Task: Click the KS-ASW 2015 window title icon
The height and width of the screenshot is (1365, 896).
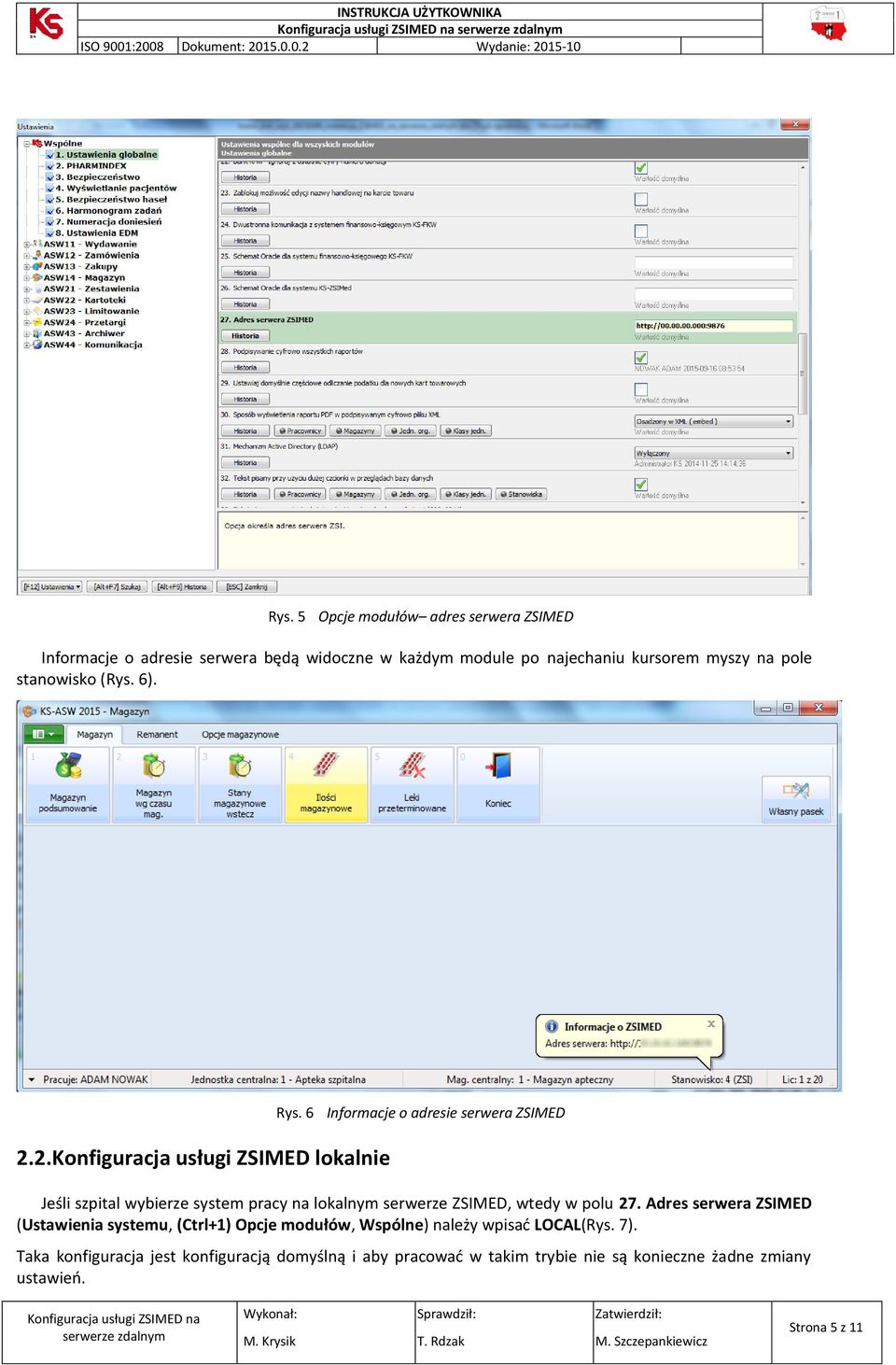Action: tap(29, 711)
